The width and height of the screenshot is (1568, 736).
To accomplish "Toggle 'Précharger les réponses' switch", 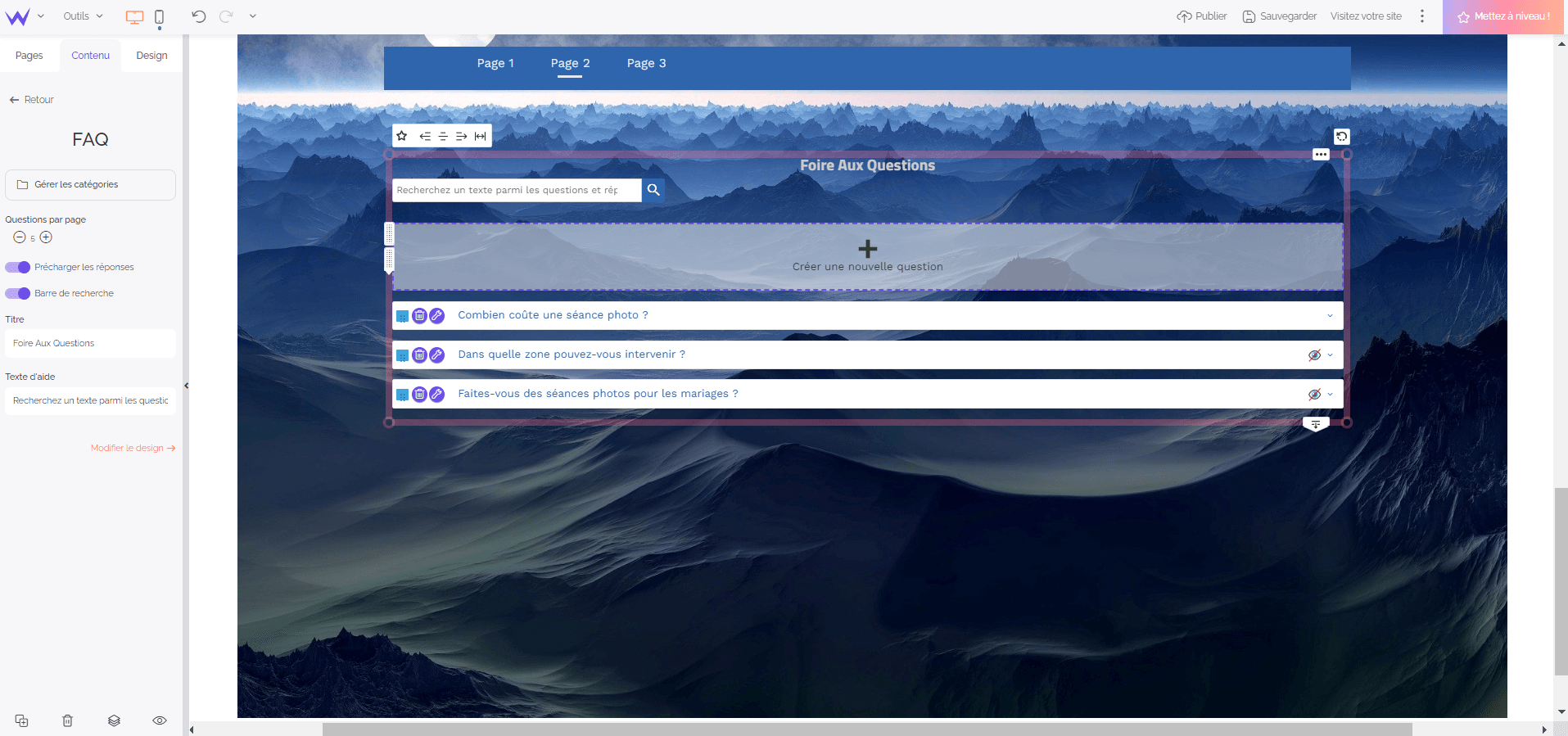I will 18,267.
